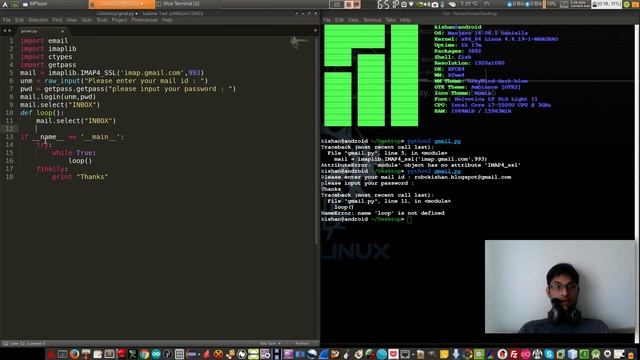640x360 pixels.
Task: Open Sublime Text File menu
Action: click(7, 20)
